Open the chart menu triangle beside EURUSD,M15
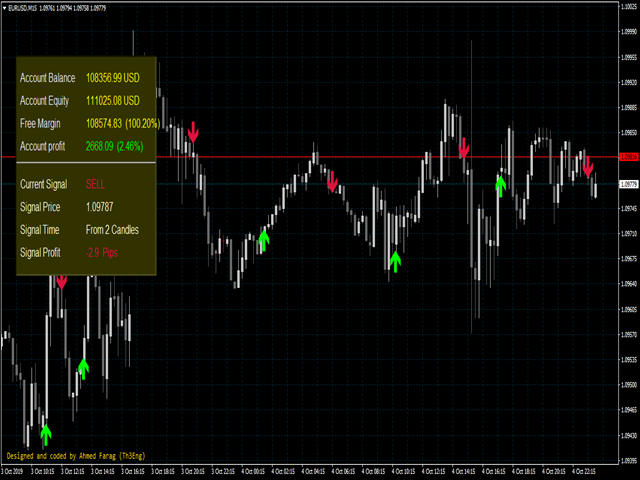The height and width of the screenshot is (480, 640). (x=4, y=8)
